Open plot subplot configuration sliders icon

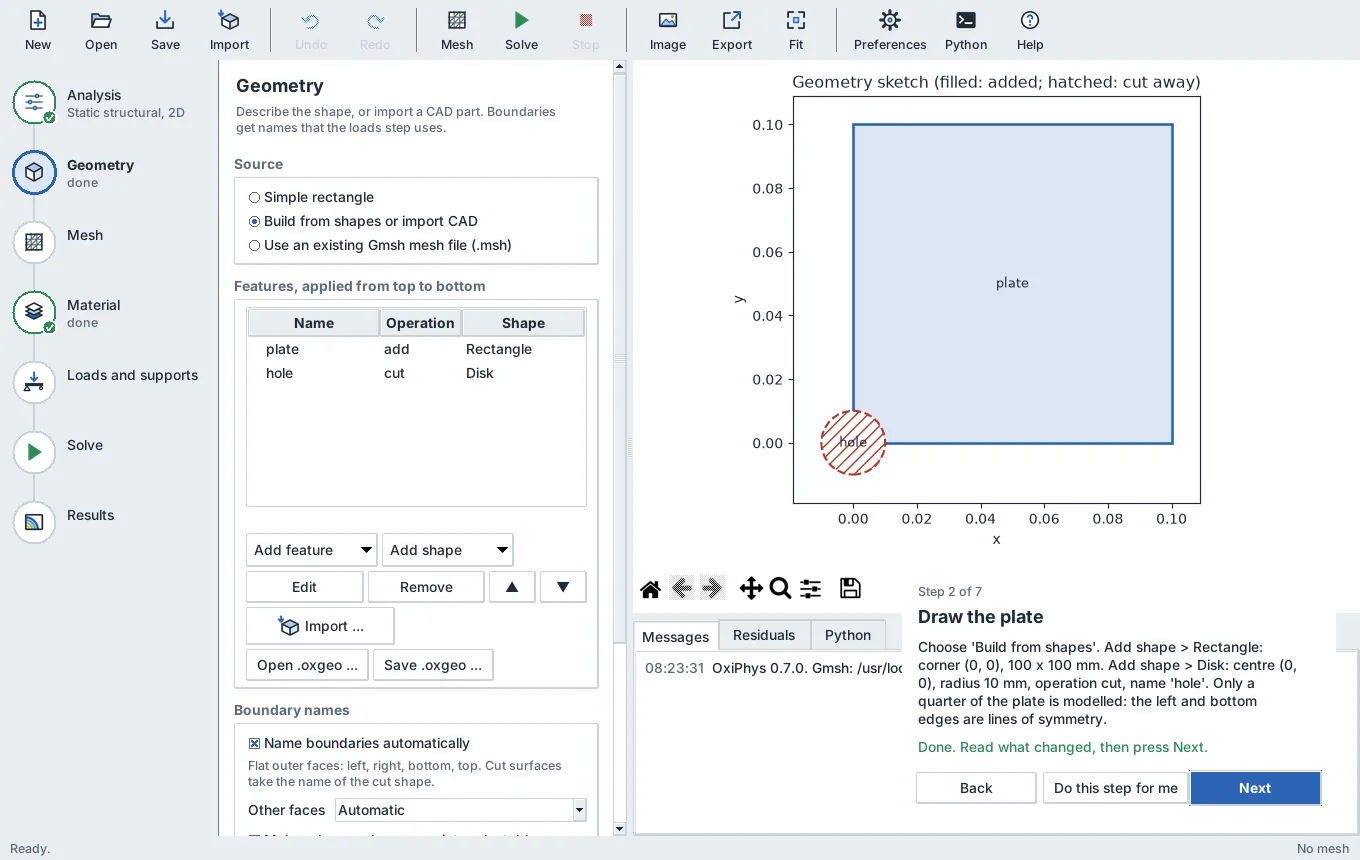tap(811, 588)
